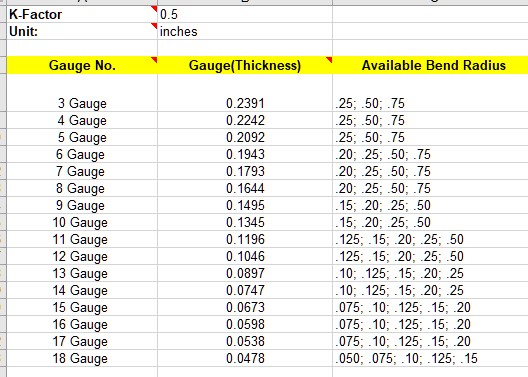This screenshot has height=377, width=528.
Task: Select thickness value 0.1046
Action: (245, 256)
